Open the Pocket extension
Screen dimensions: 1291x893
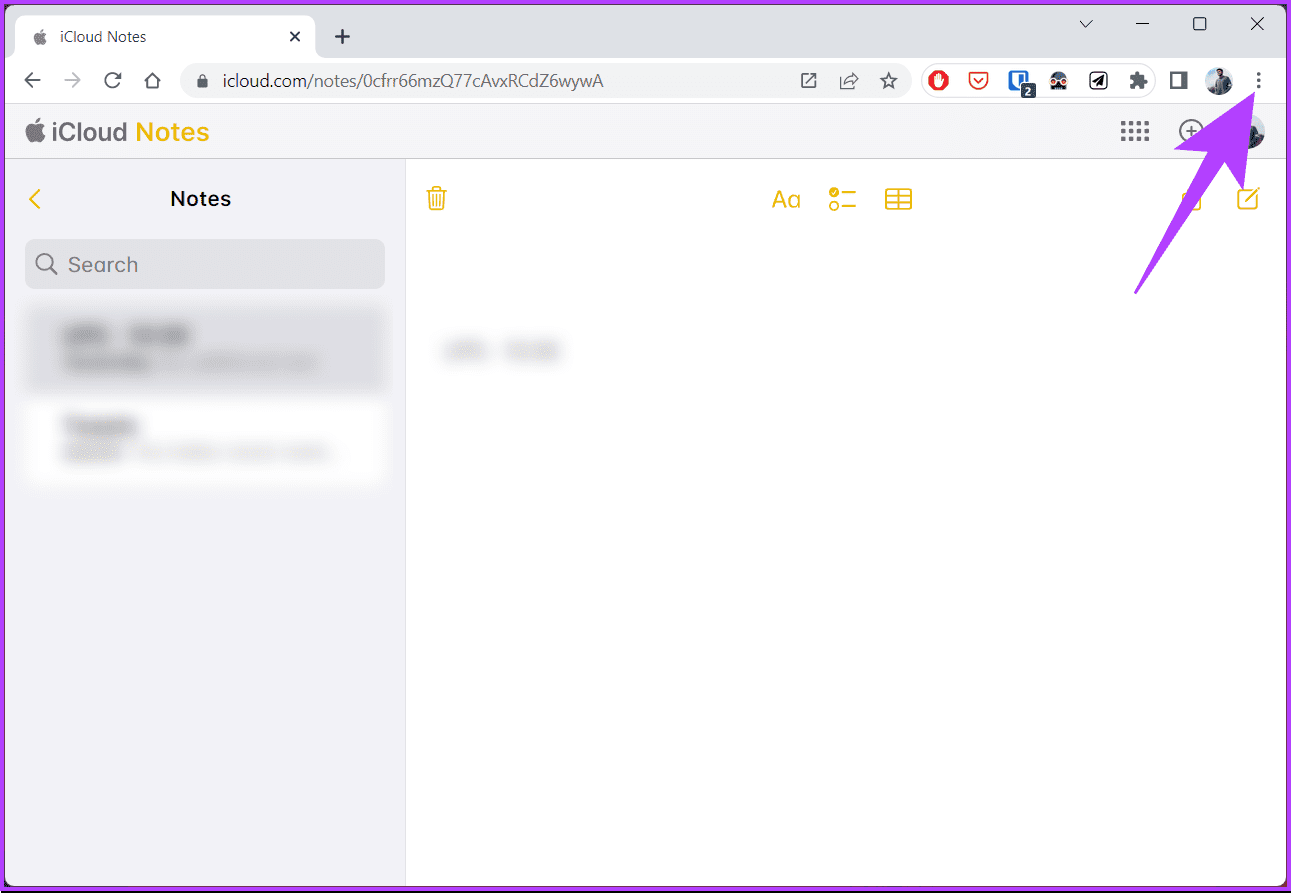[x=978, y=81]
